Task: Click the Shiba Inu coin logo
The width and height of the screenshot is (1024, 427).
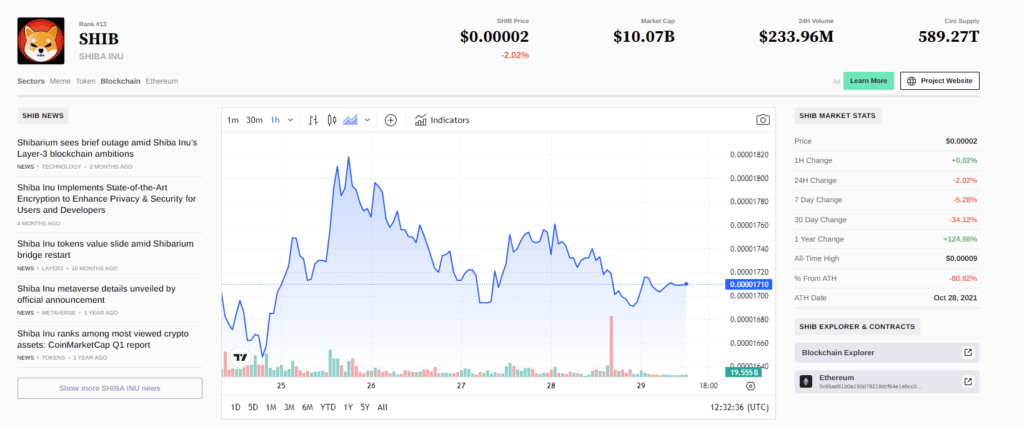Action: click(40, 40)
